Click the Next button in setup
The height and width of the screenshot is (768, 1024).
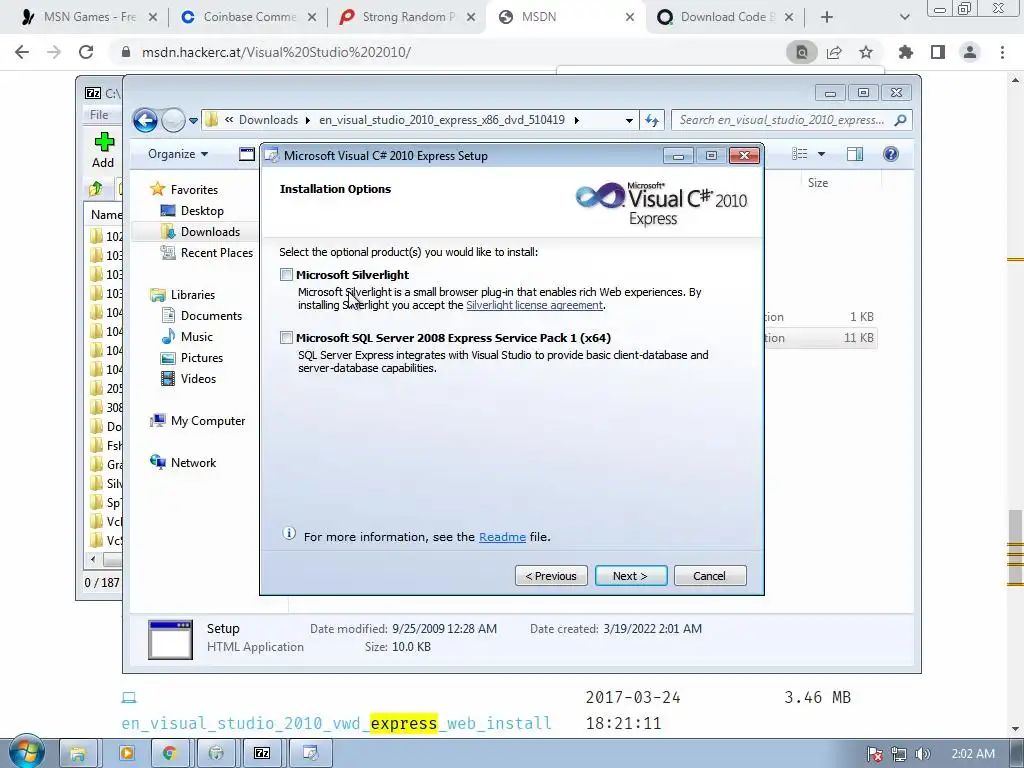point(631,575)
